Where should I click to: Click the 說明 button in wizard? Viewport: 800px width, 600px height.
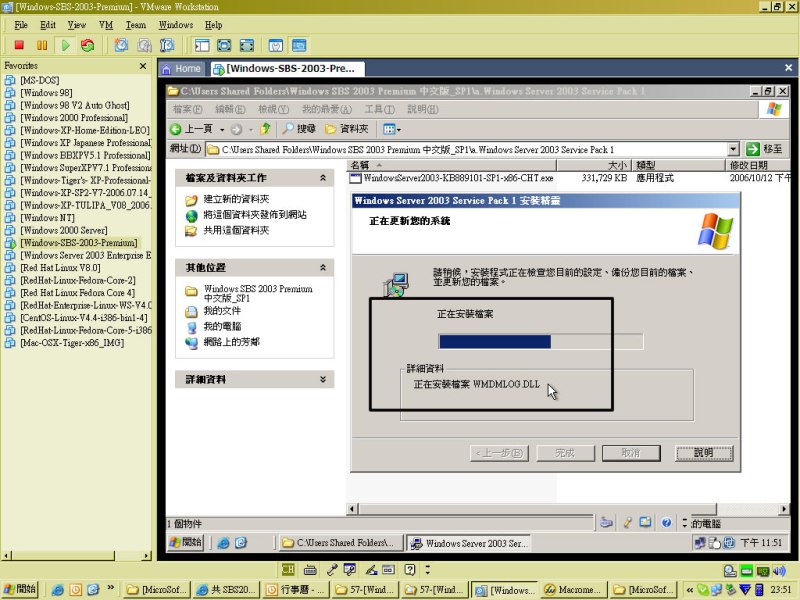[x=704, y=453]
